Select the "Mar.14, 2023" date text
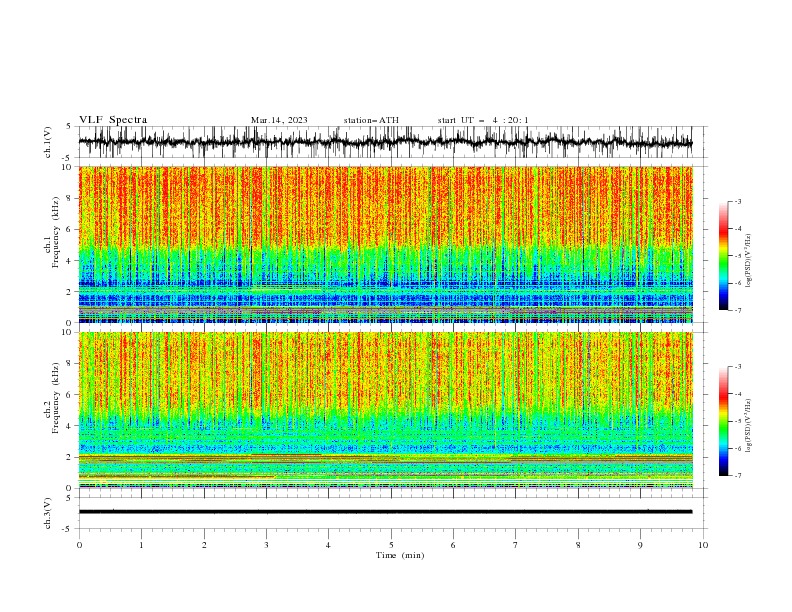The image size is (792, 612). pos(279,120)
